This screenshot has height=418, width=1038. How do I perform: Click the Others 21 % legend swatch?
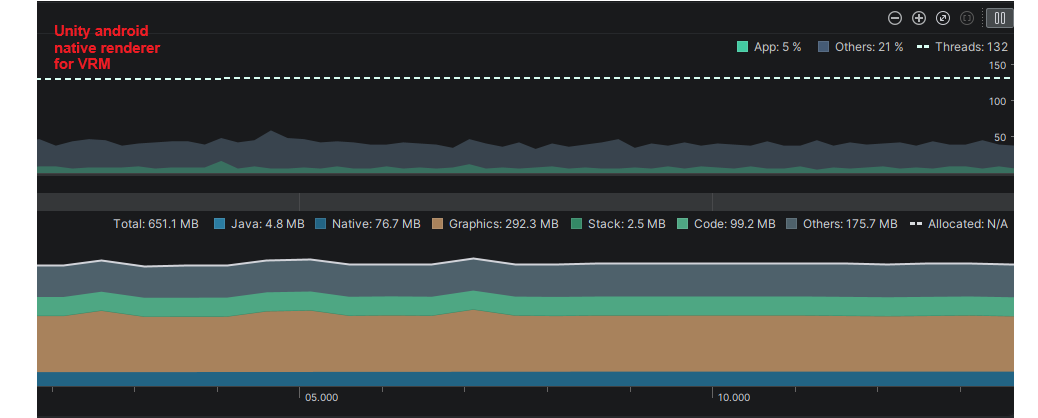tap(824, 47)
